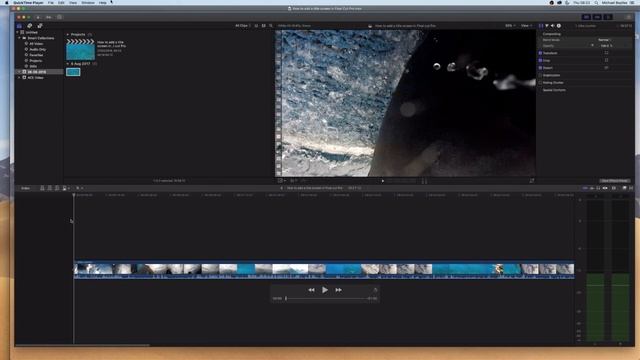Toggle the browser panel visibility button
640x360 pixels.
click(x=587, y=17)
